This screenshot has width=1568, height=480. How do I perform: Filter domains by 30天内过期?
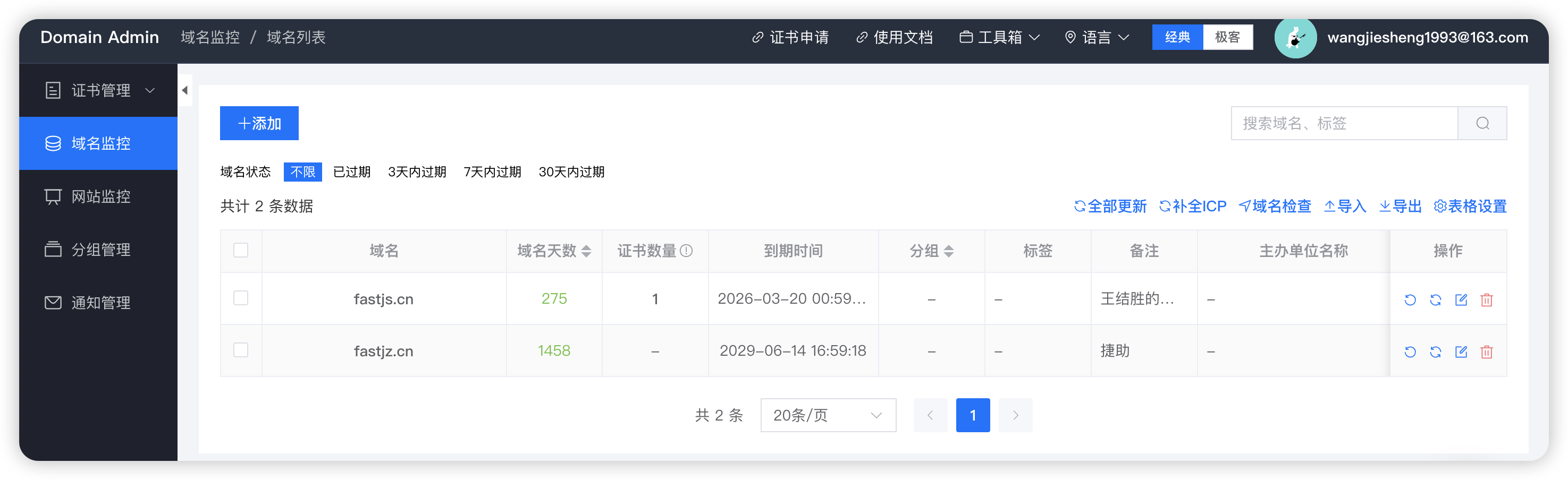571,172
